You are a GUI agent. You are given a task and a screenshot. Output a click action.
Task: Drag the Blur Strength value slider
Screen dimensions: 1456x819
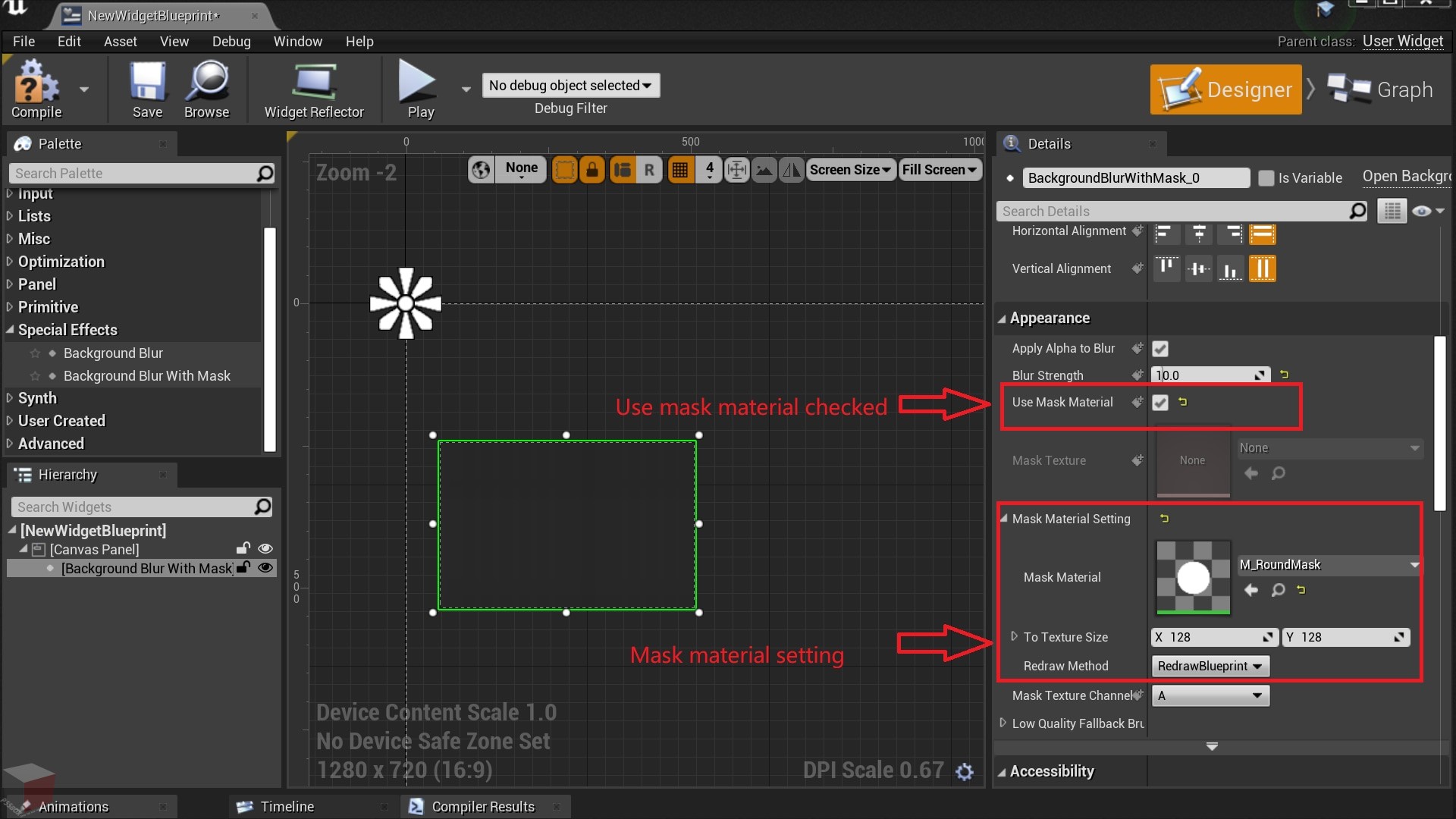tap(1208, 374)
